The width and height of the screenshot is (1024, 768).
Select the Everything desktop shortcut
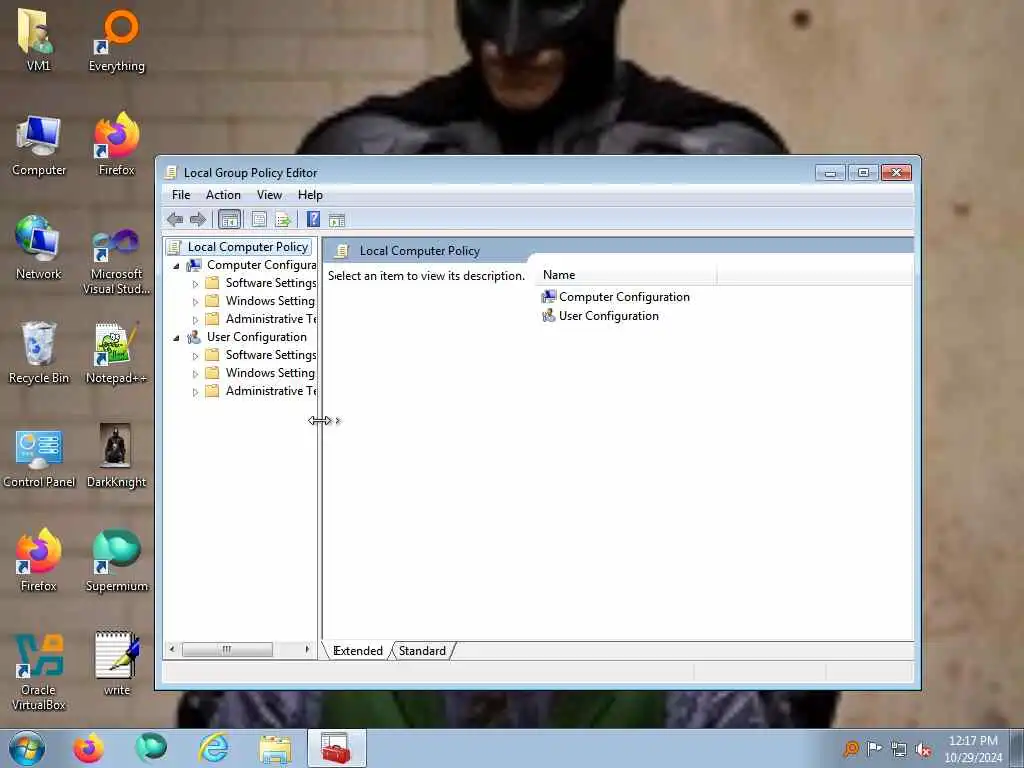tap(117, 39)
